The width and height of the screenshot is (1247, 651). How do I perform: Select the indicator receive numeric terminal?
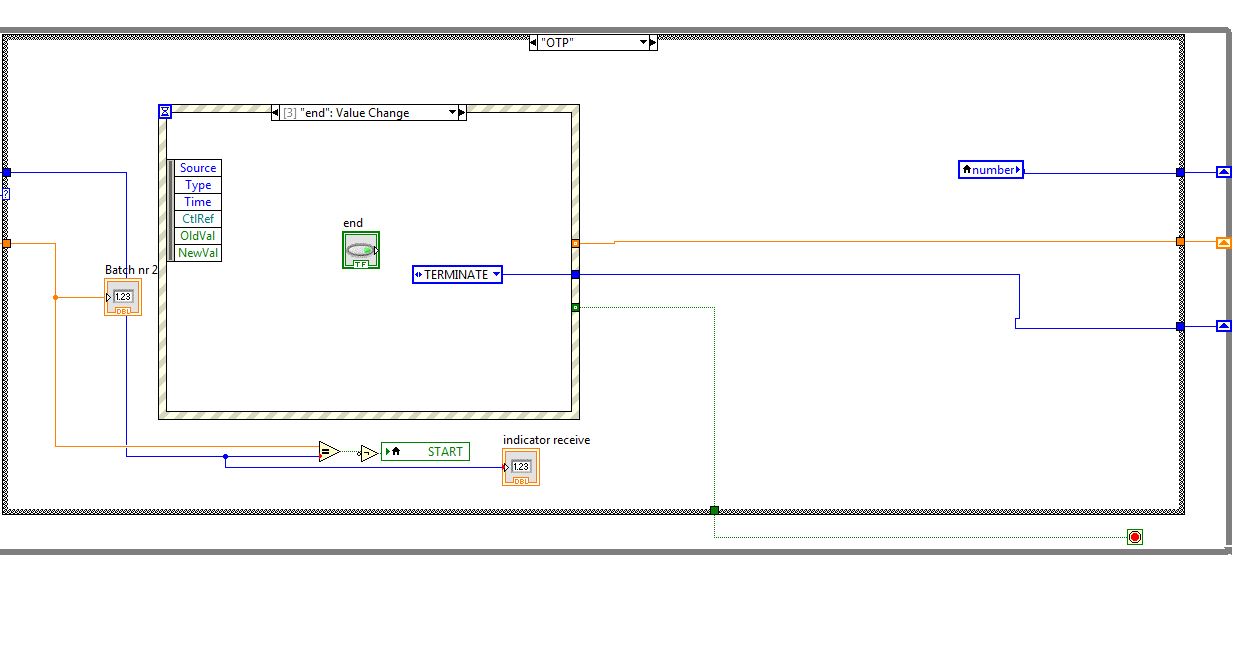click(x=520, y=467)
